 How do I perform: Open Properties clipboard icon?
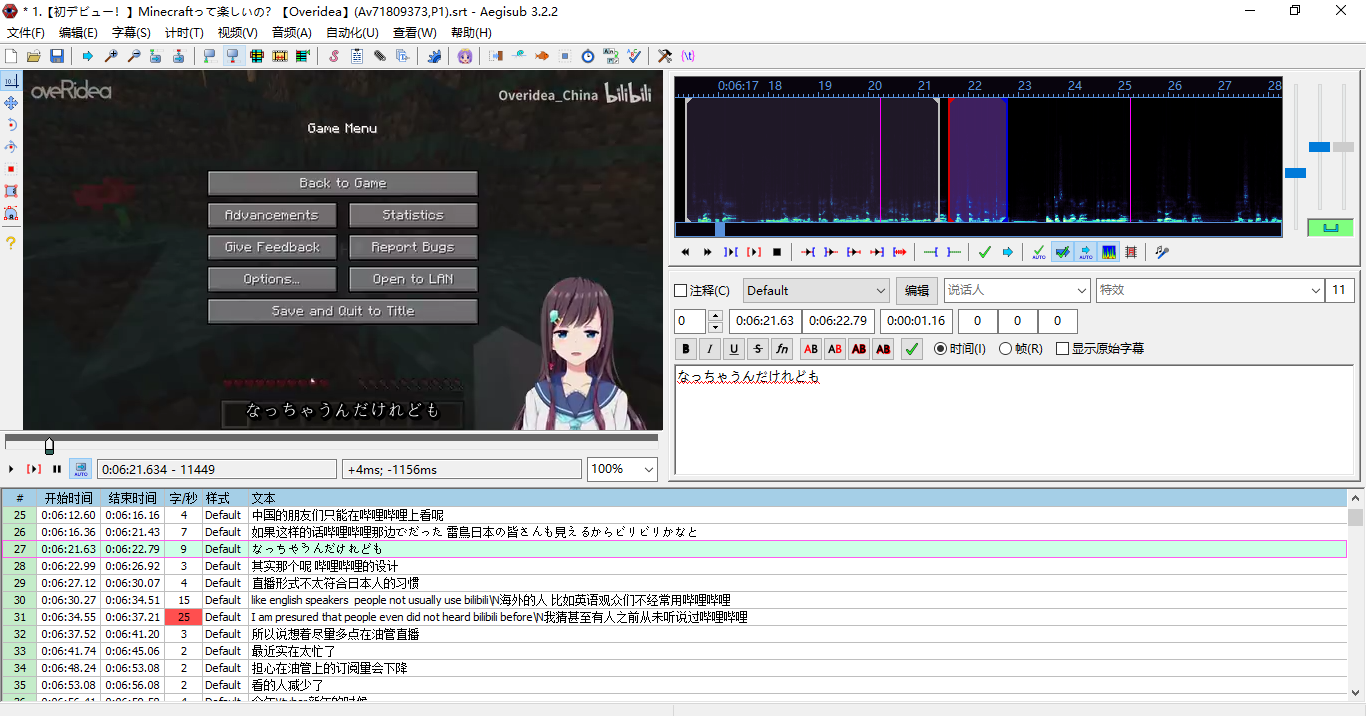[x=357, y=56]
